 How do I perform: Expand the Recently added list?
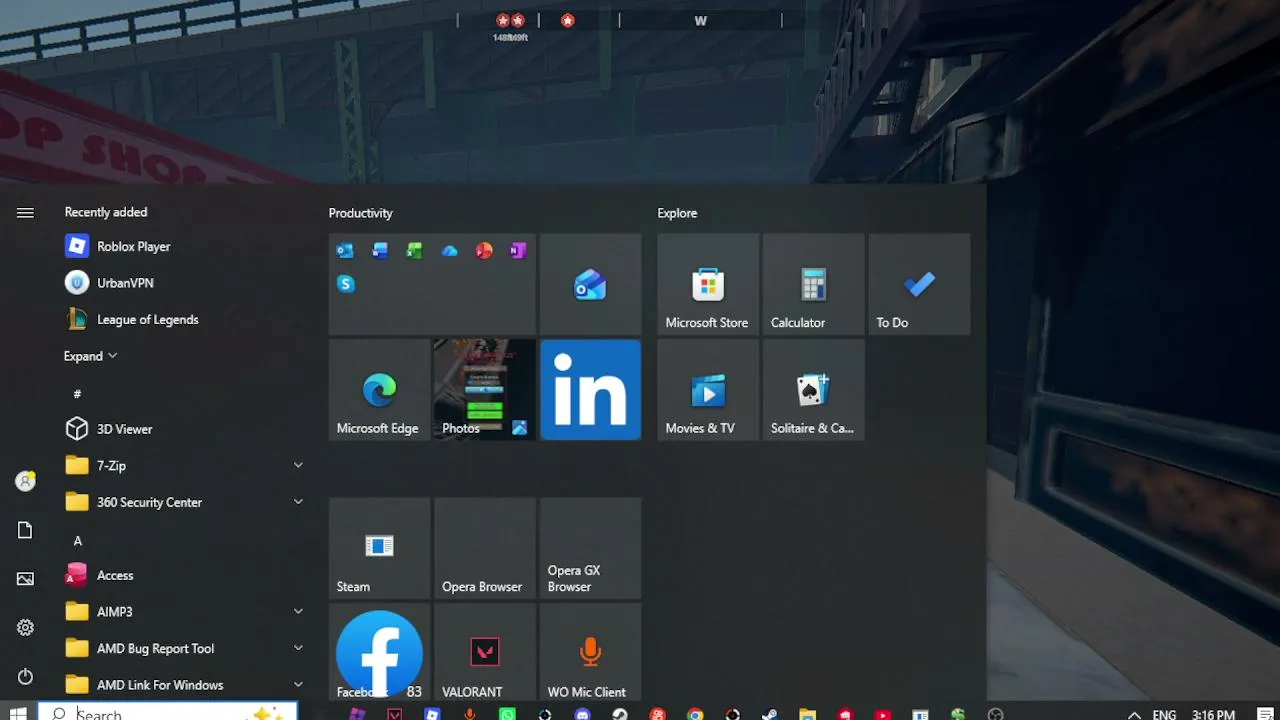[91, 356]
